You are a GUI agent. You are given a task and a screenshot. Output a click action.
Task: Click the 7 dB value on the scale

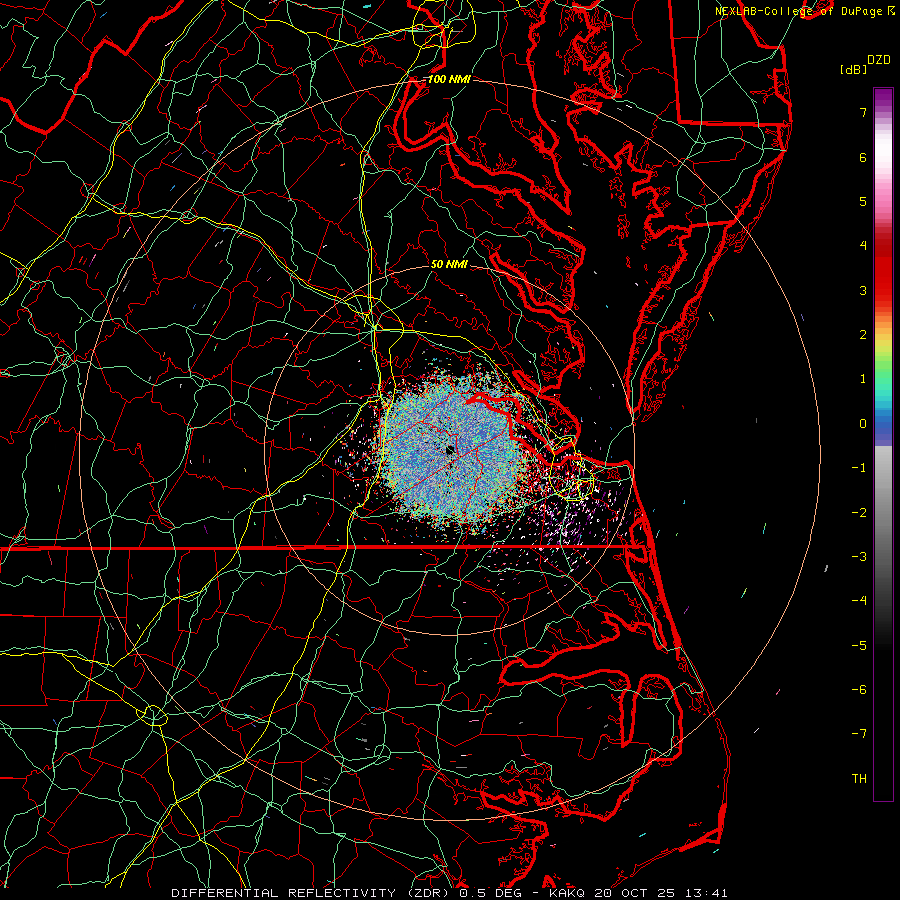(x=863, y=112)
